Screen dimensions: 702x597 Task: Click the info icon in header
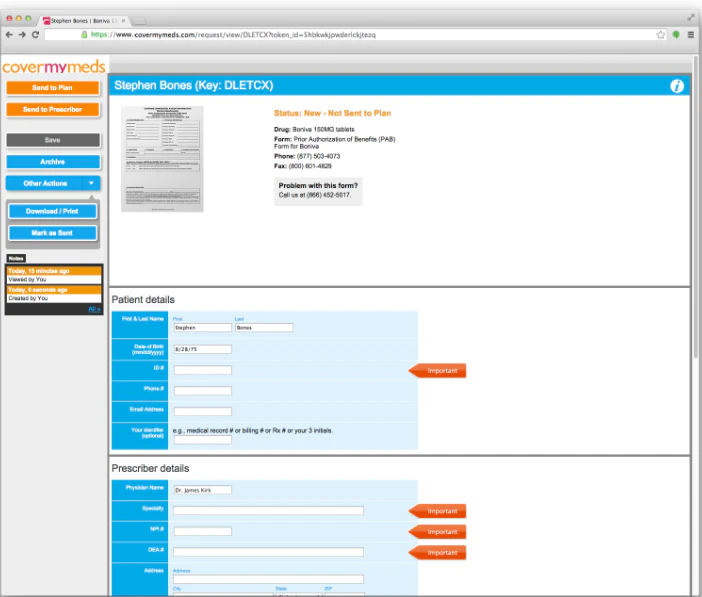pos(676,86)
